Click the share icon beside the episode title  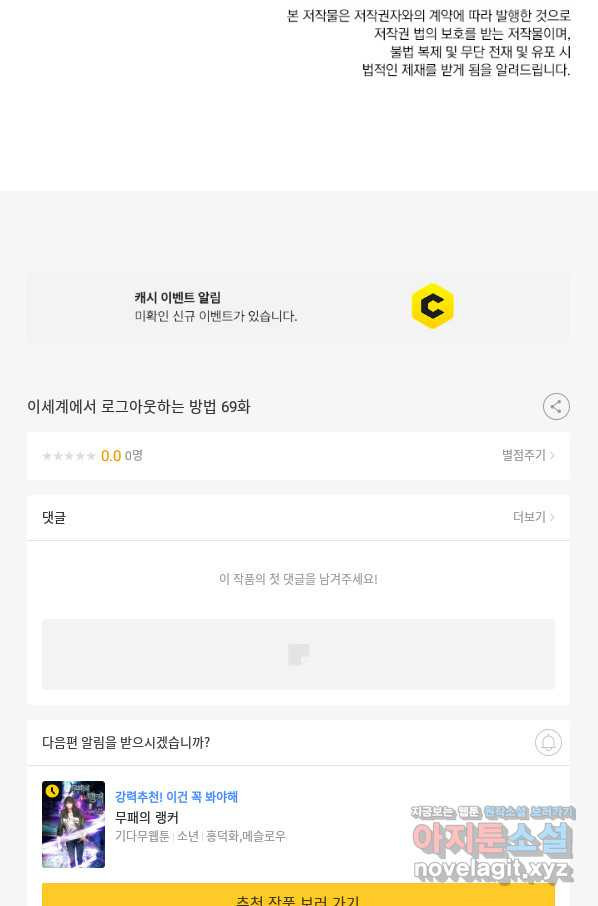pos(556,407)
